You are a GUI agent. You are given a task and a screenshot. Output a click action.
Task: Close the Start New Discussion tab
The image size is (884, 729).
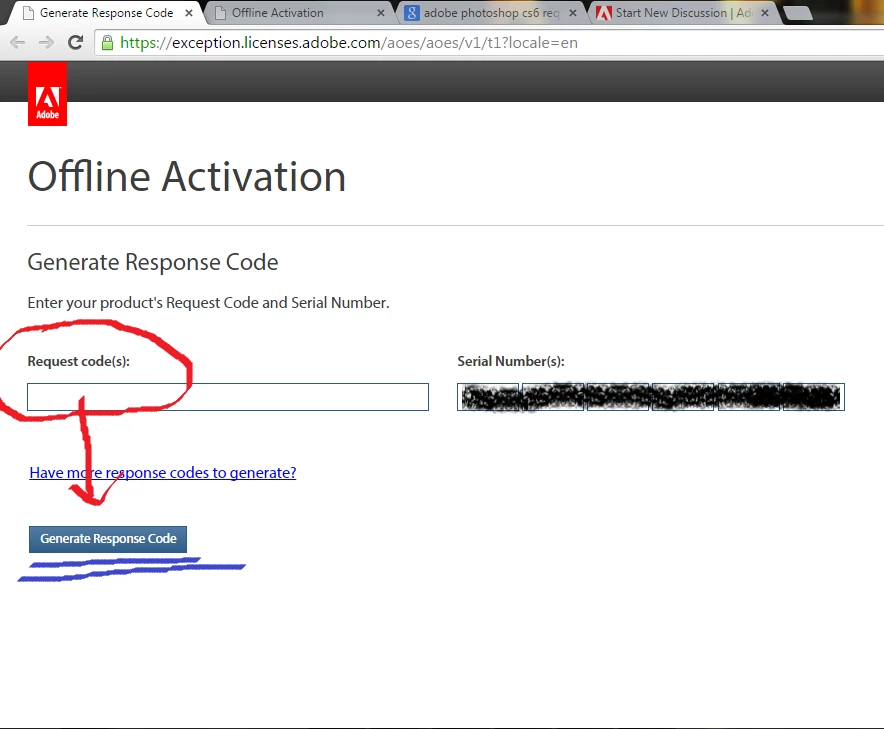pyautogui.click(x=765, y=13)
